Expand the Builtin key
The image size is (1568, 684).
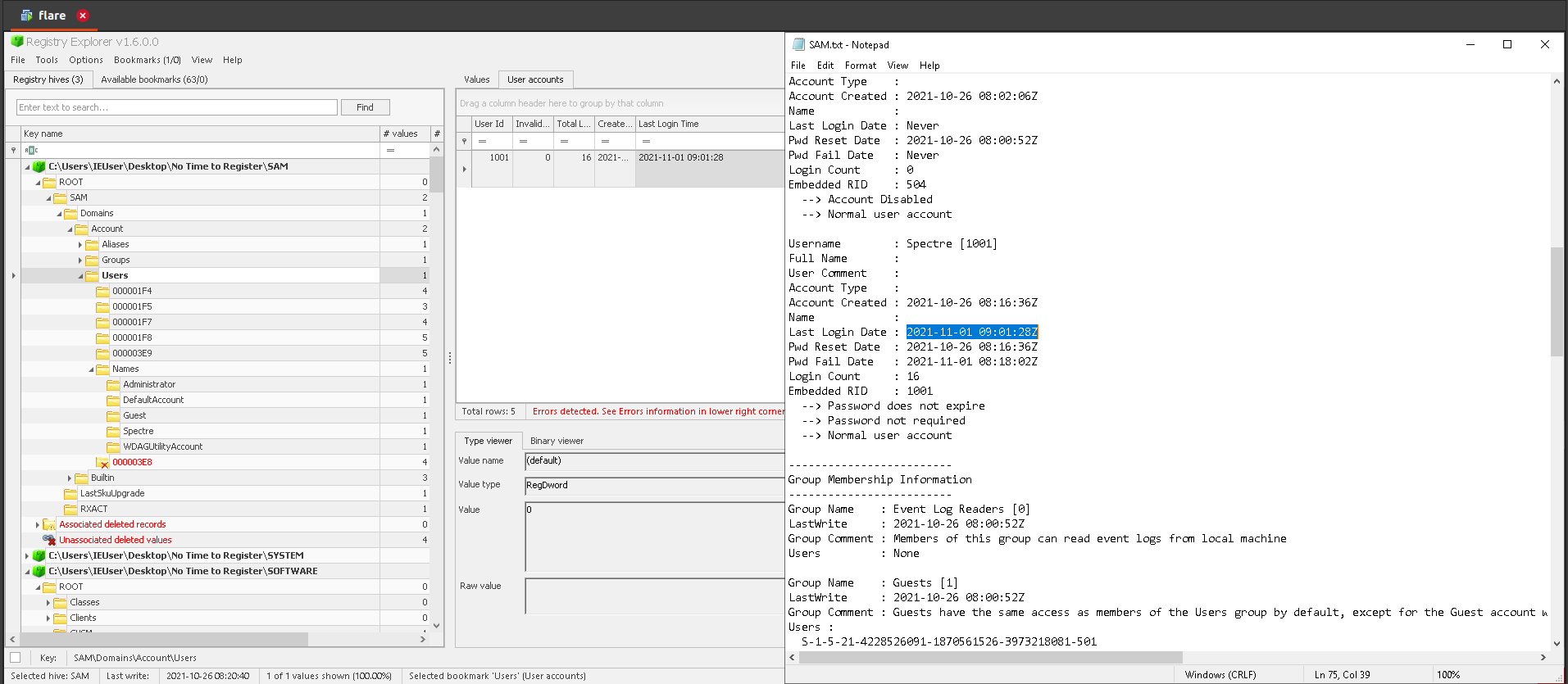[x=70, y=478]
